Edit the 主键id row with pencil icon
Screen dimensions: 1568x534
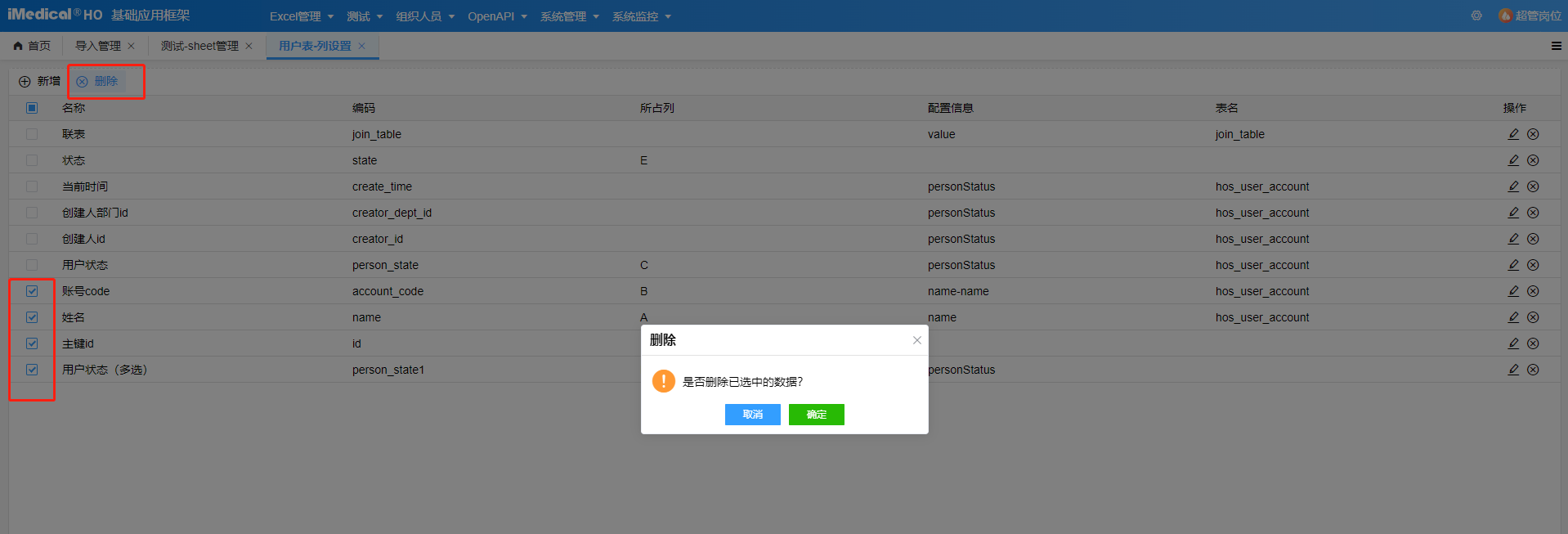point(1513,343)
